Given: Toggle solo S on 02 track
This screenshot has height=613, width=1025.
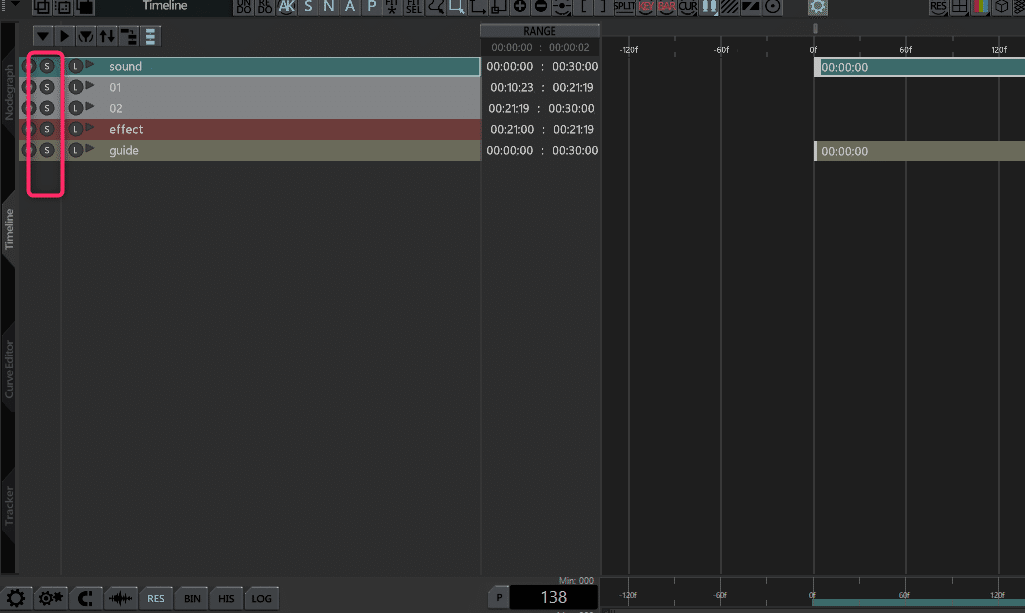Looking at the screenshot, I should pyautogui.click(x=46, y=108).
